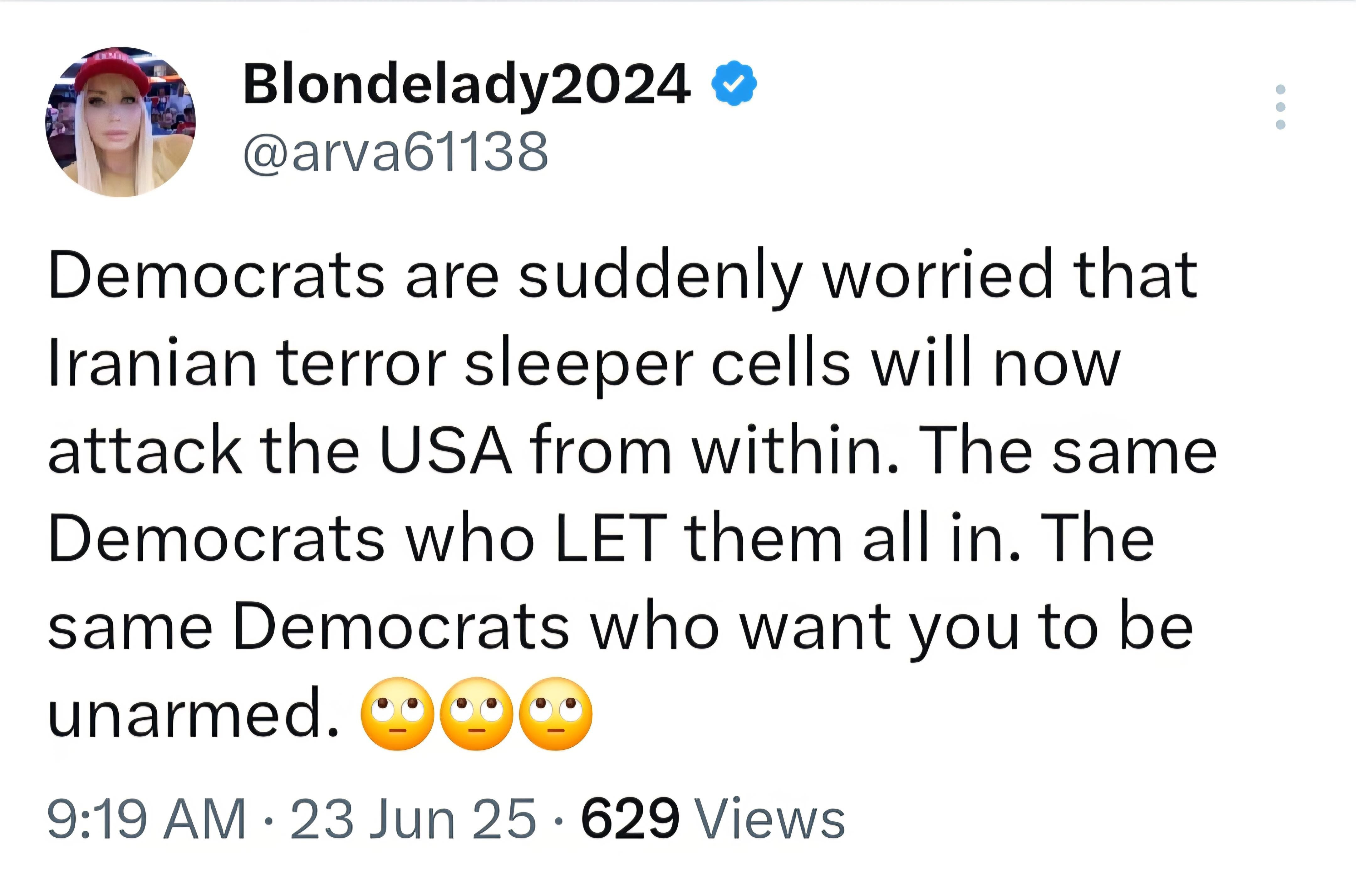1356x896 pixels.
Task: Click the blue verified checkmark badge
Action: (734, 84)
